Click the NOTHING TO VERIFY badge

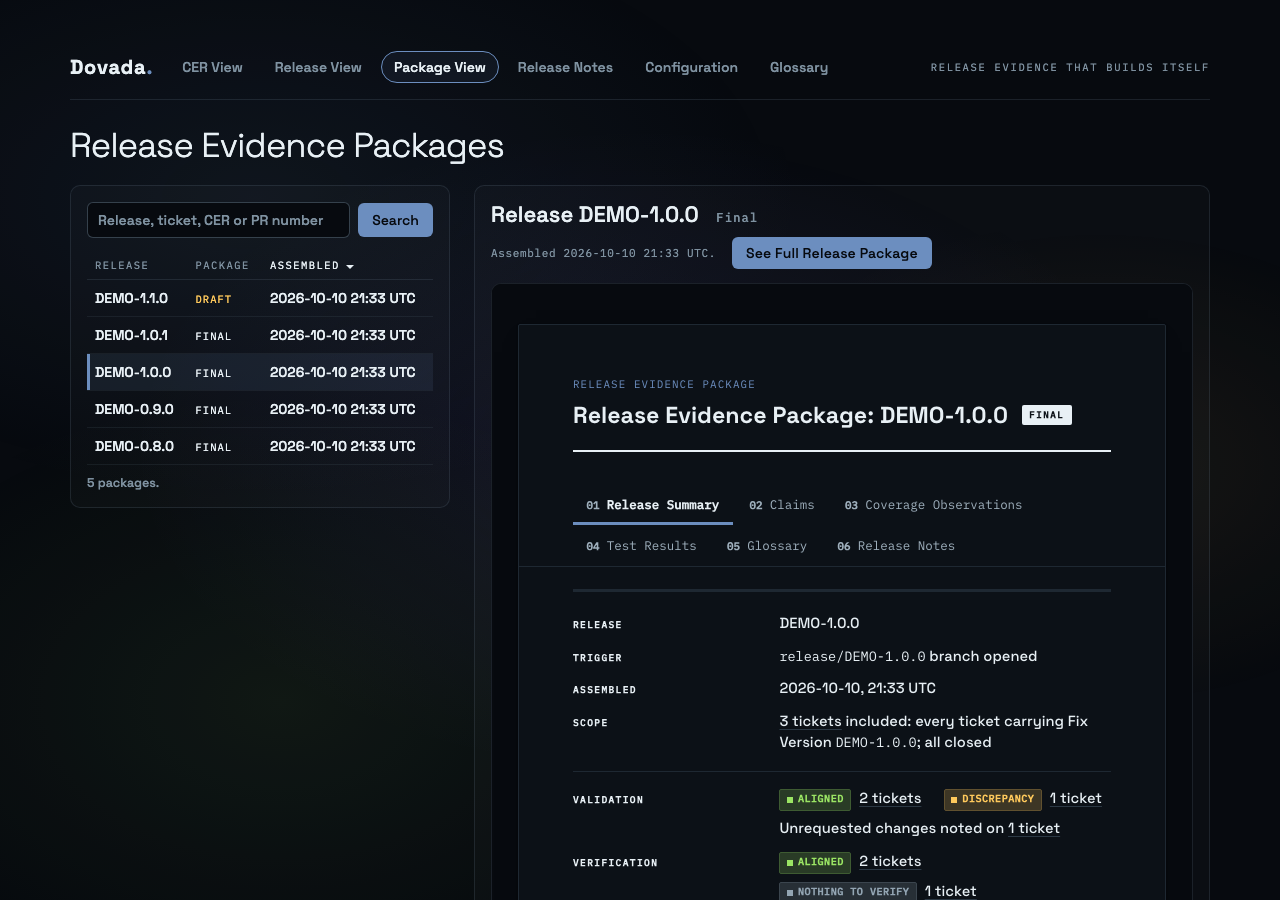pos(848,891)
